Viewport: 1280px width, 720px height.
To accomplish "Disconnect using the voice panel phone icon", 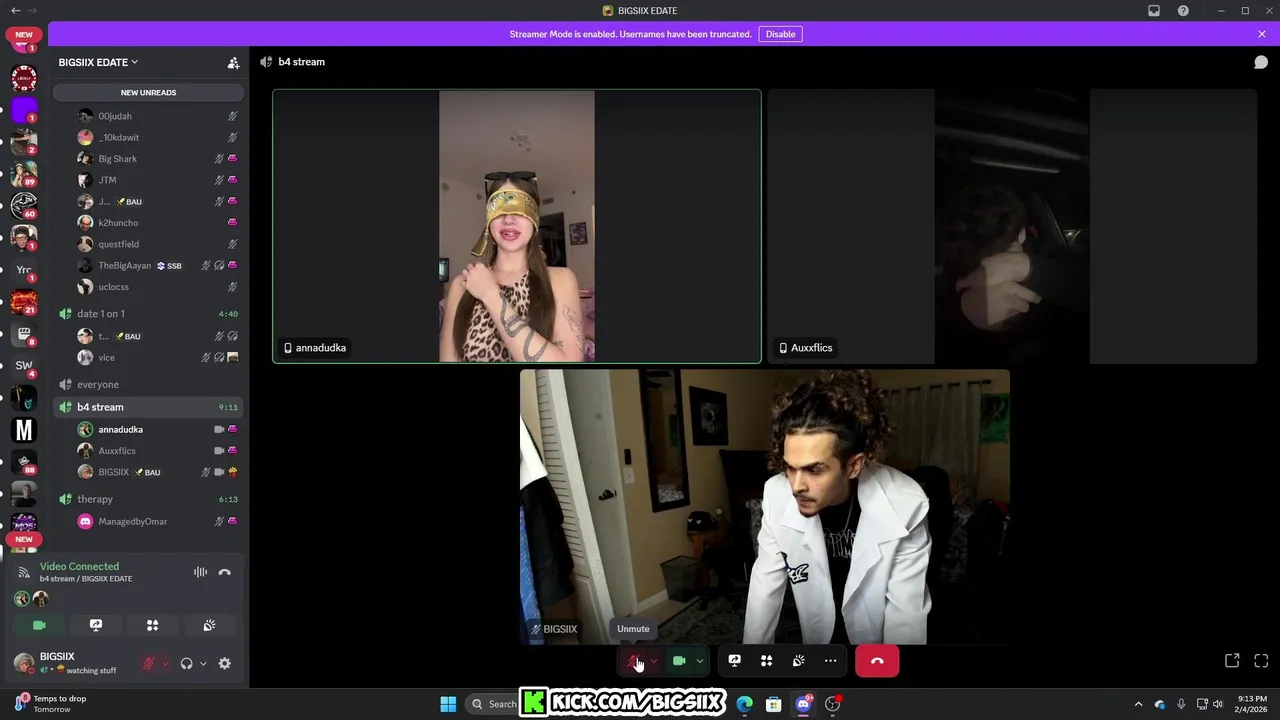I will [x=225, y=572].
